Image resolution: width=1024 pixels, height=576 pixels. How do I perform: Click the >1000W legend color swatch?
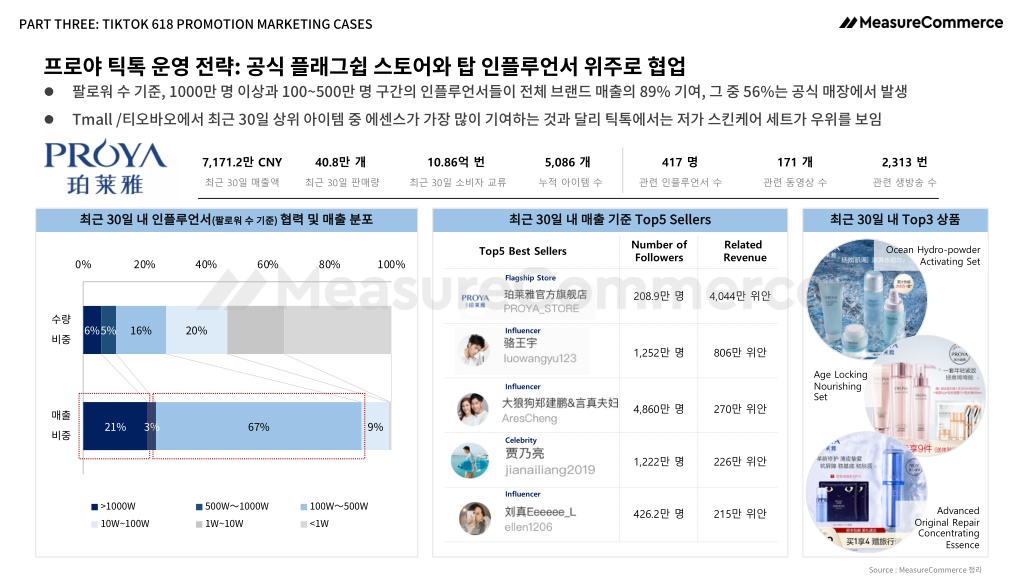coord(95,507)
